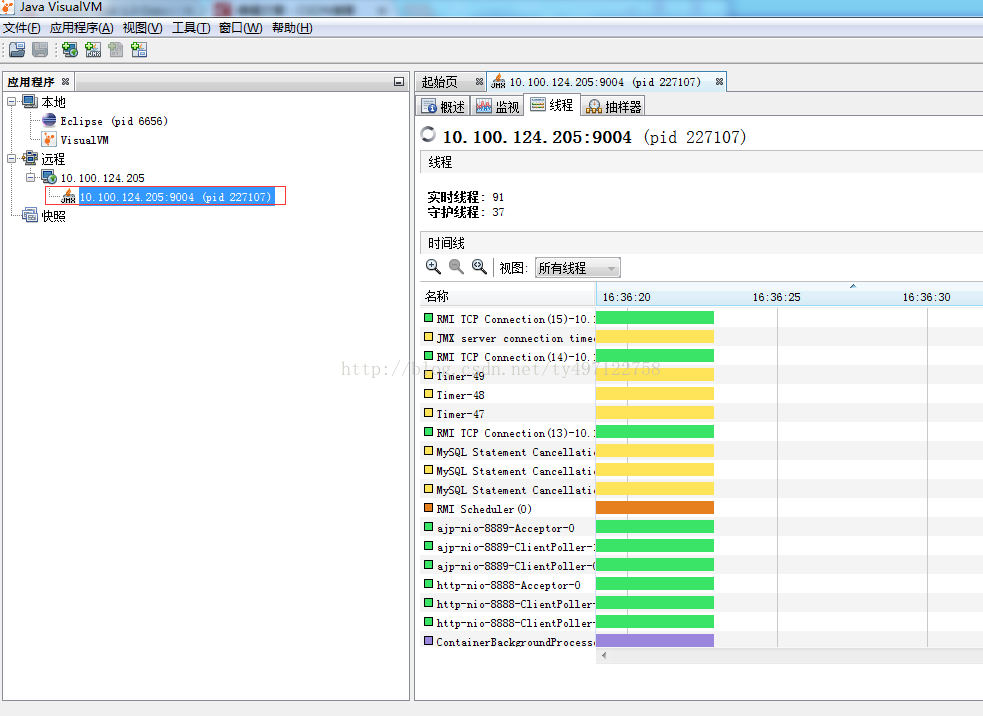983x716 pixels.
Task: Select the Threads tab
Action: click(x=552, y=105)
